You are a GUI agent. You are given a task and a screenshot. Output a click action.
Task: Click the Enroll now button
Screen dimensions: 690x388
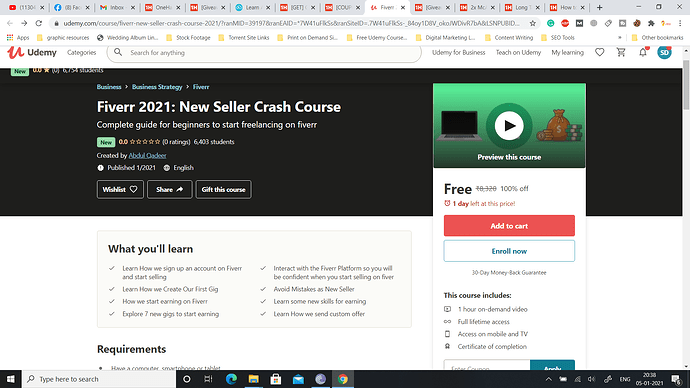coord(509,251)
